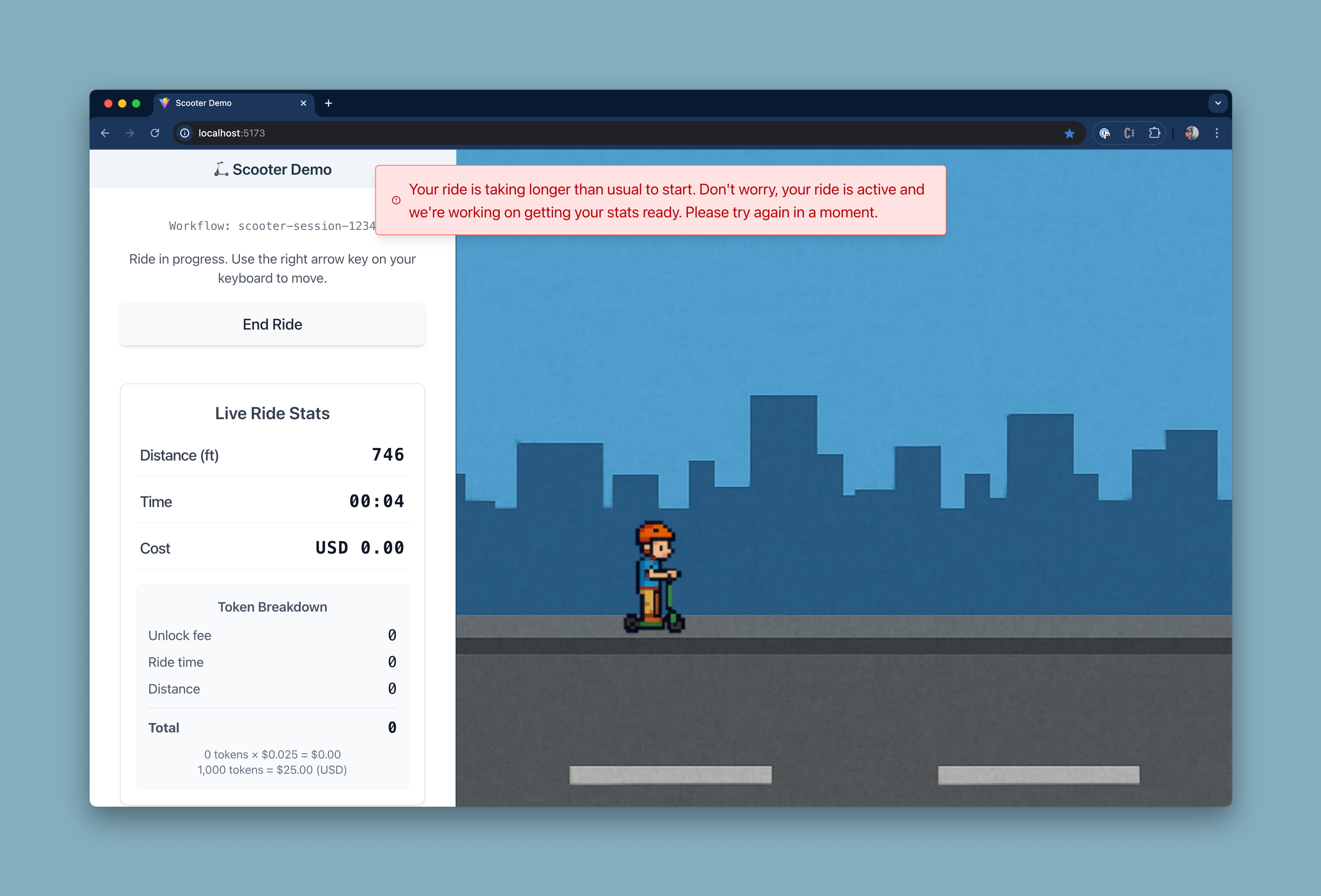Click the browser back arrow
The image size is (1321, 896).
(x=105, y=133)
